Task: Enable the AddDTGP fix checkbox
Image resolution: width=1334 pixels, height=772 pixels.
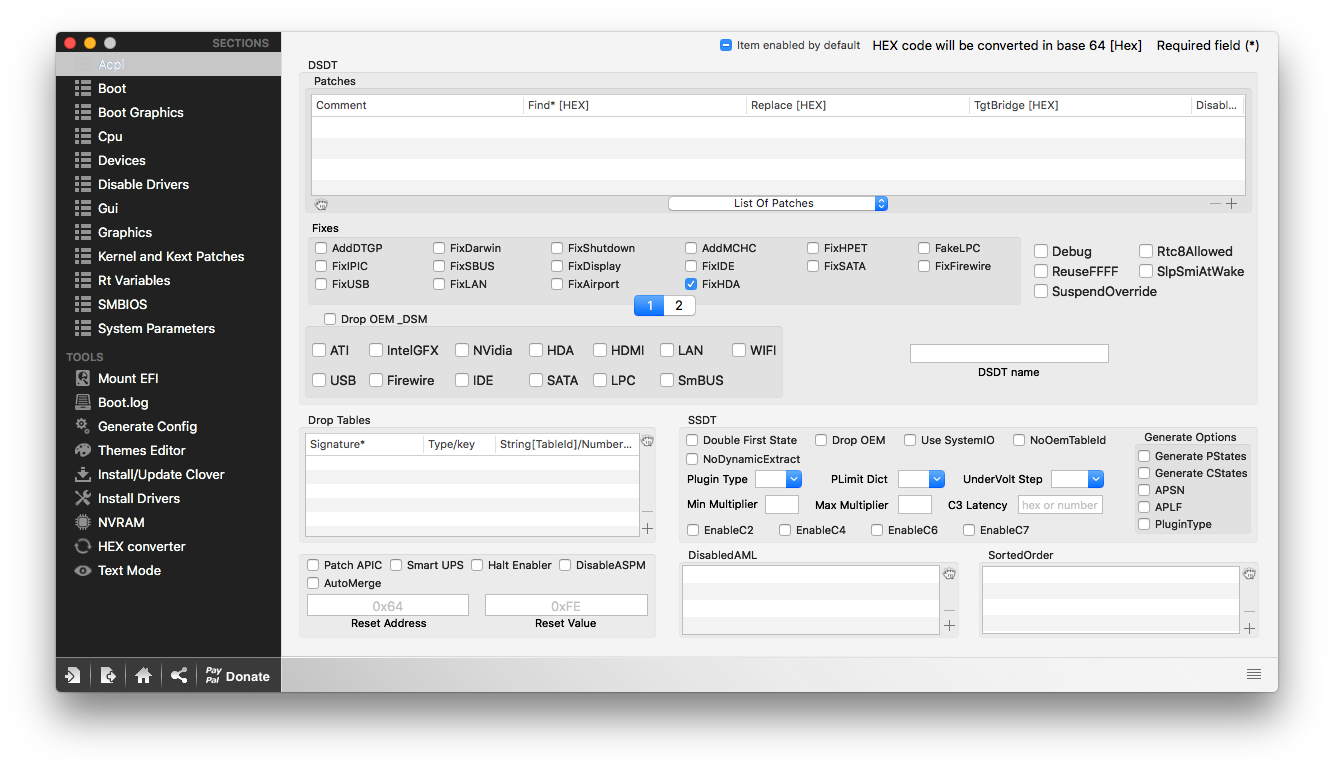Action: click(321, 248)
